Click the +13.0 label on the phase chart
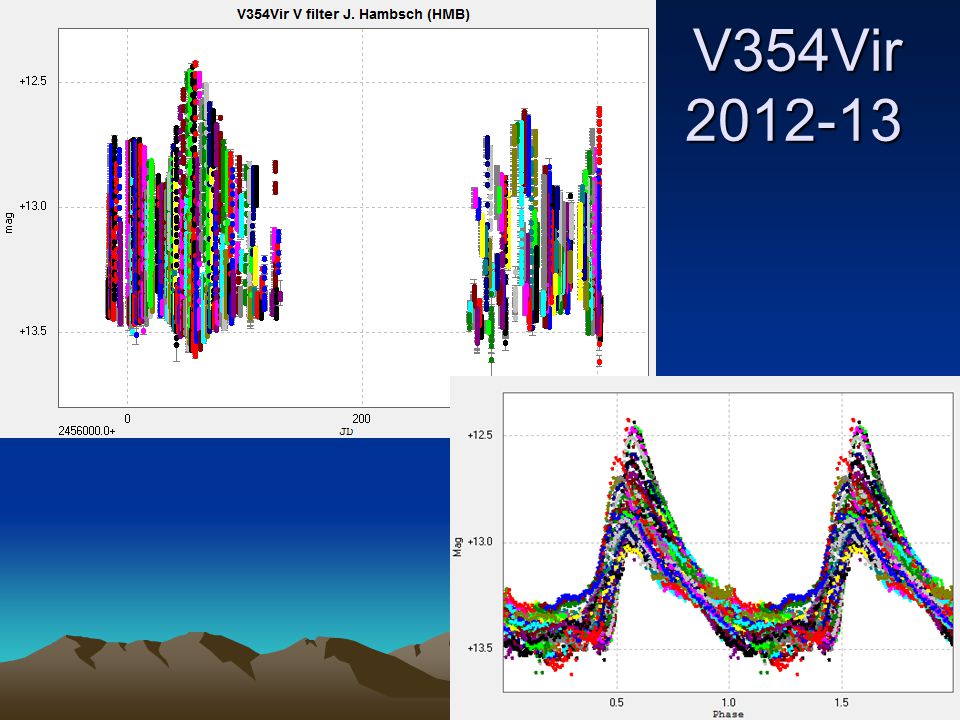The image size is (960, 720). (x=480, y=542)
